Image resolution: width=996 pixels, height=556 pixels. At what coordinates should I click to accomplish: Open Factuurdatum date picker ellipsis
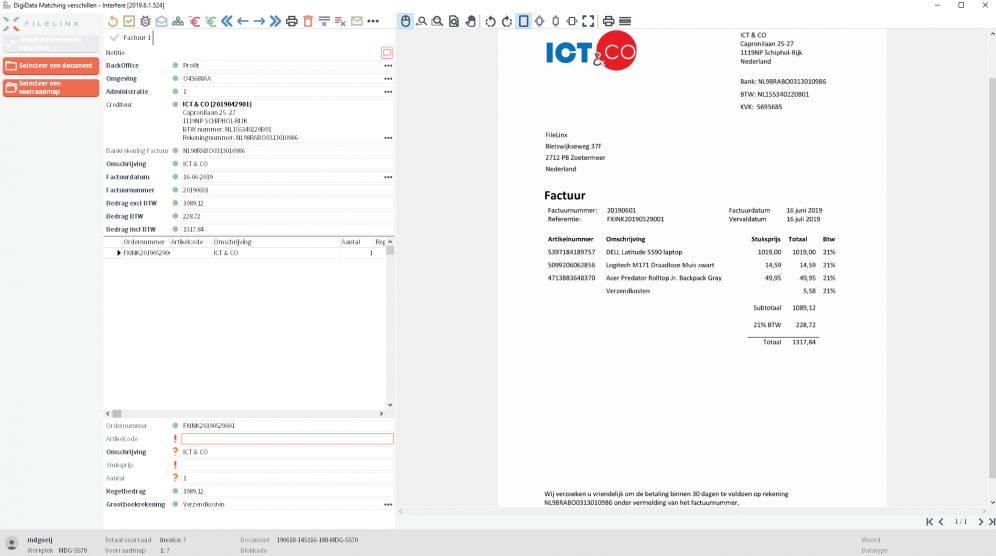[x=387, y=177]
